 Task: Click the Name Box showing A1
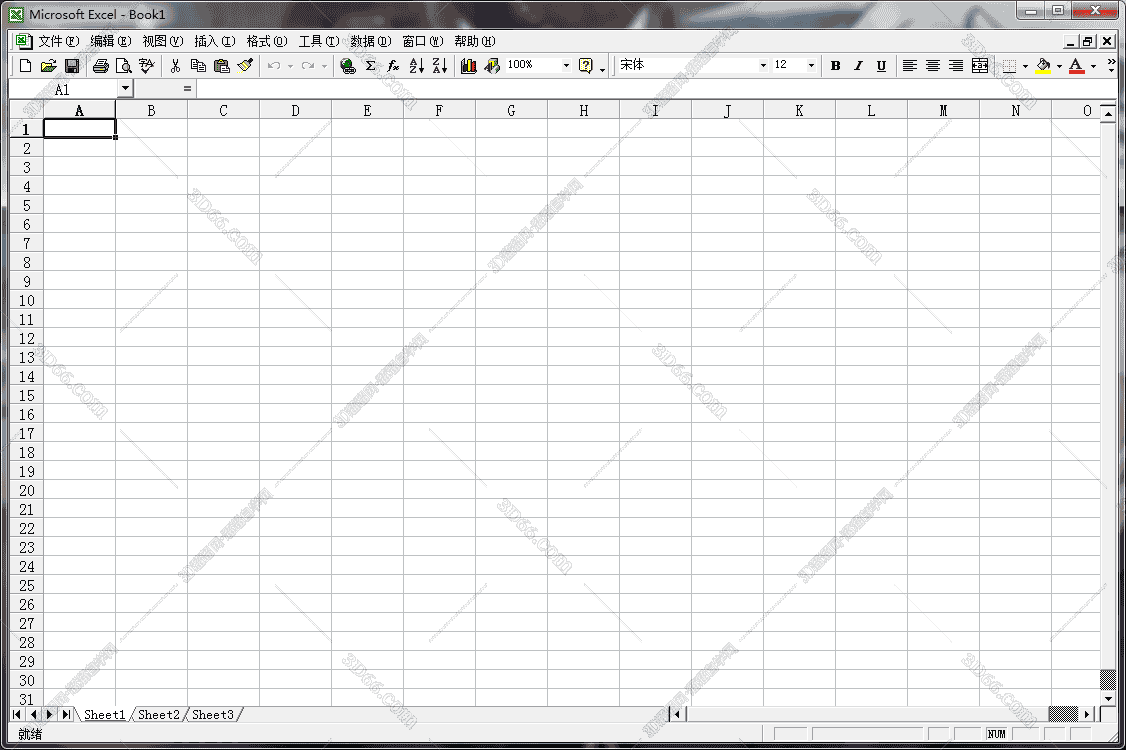coord(60,88)
